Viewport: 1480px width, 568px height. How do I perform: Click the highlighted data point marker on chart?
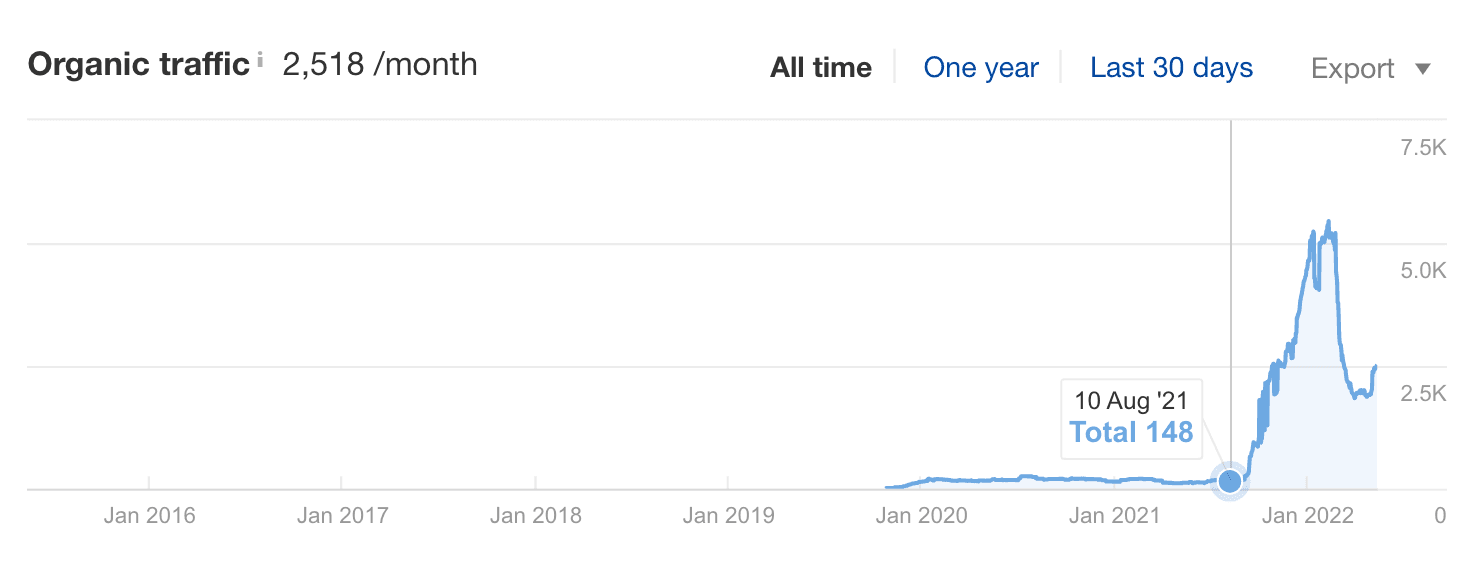tap(1230, 481)
